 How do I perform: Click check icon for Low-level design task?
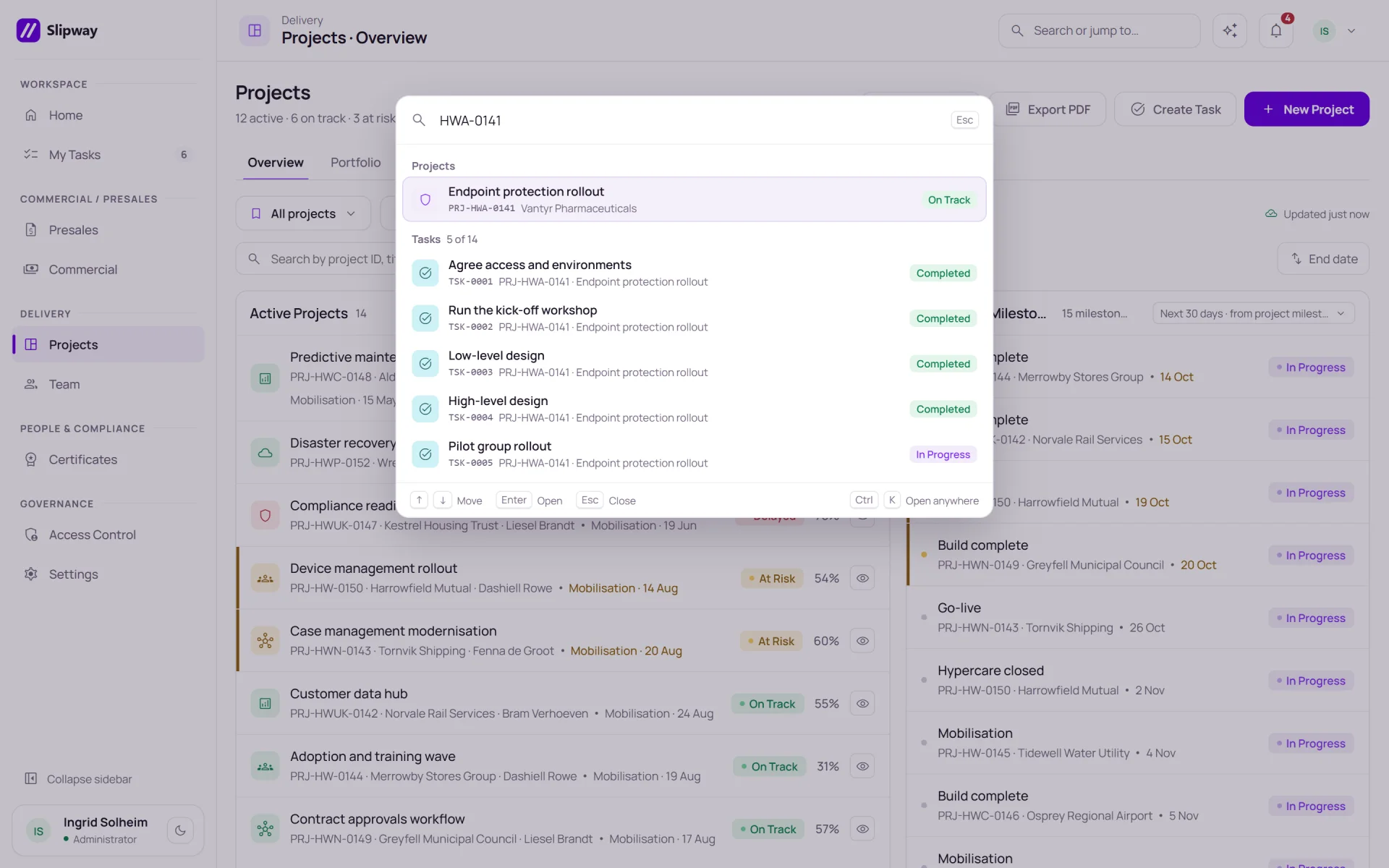pyautogui.click(x=425, y=363)
